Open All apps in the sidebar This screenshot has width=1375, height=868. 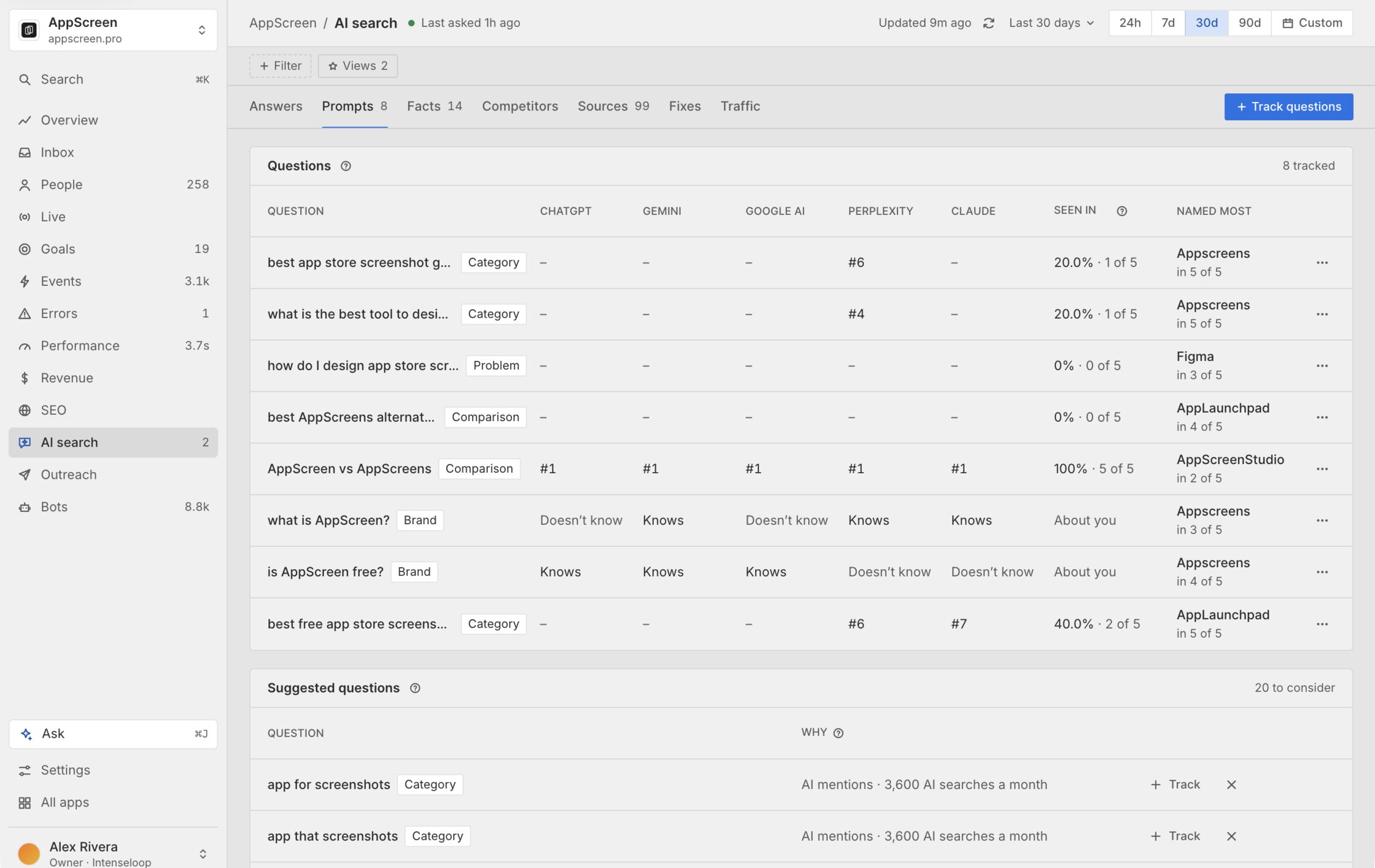(114, 803)
